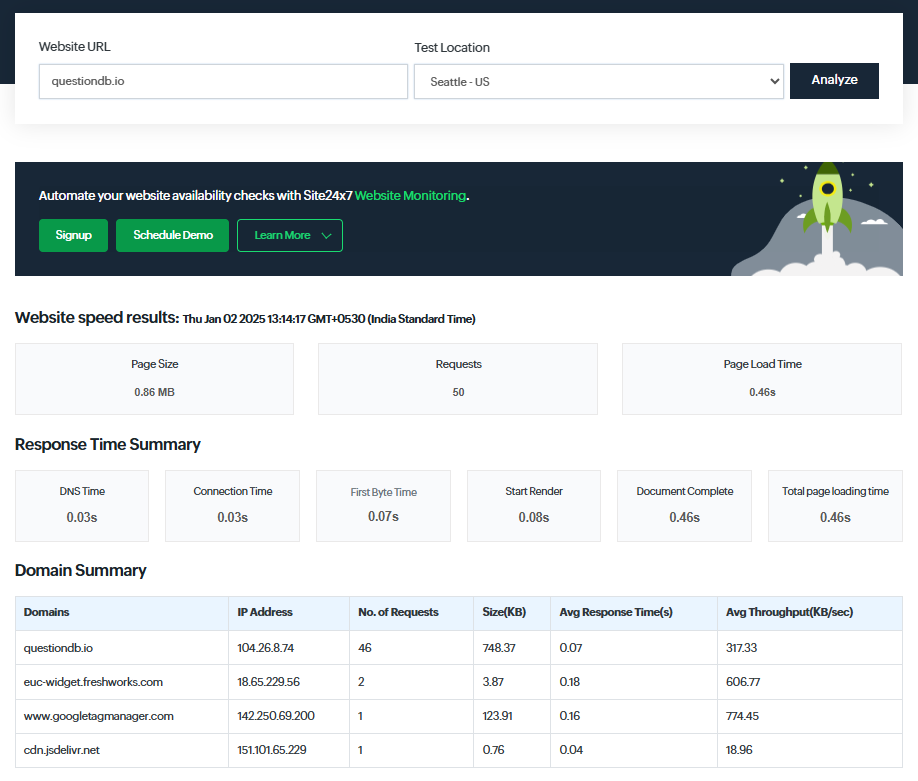Click the Avg Throughput(KB/sec) column header

[810, 613]
